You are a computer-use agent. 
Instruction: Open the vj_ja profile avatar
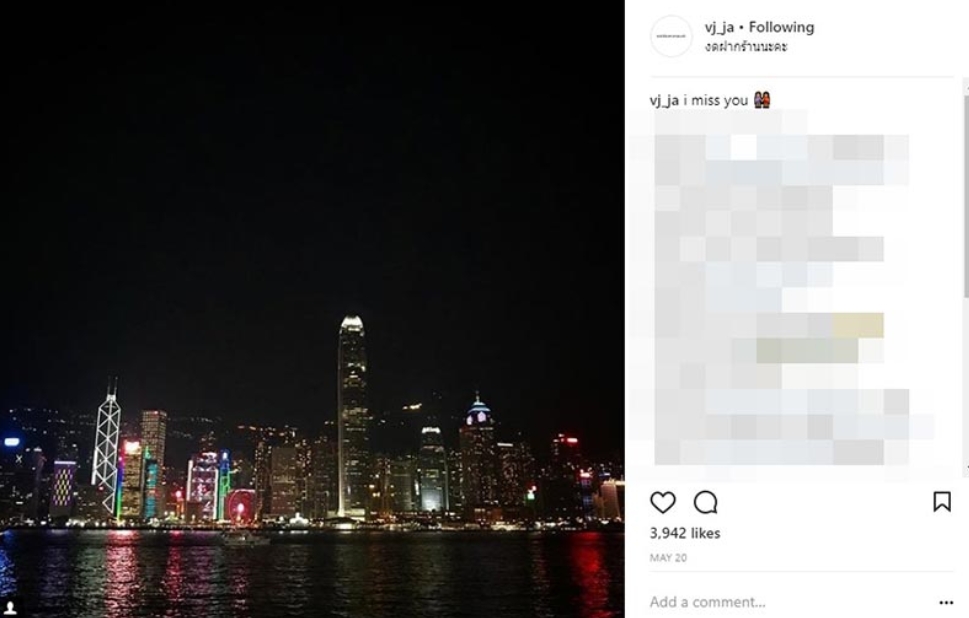click(x=671, y=36)
